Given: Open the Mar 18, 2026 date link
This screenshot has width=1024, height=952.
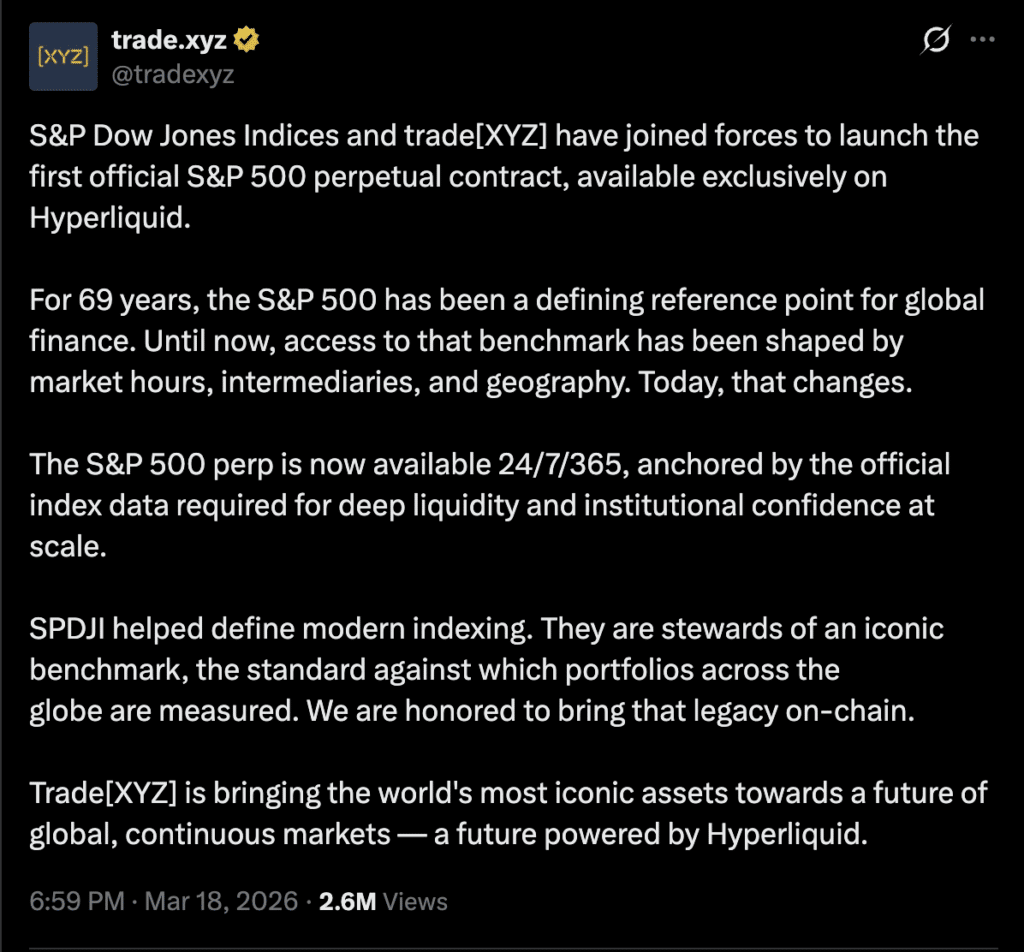Looking at the screenshot, I should [220, 901].
